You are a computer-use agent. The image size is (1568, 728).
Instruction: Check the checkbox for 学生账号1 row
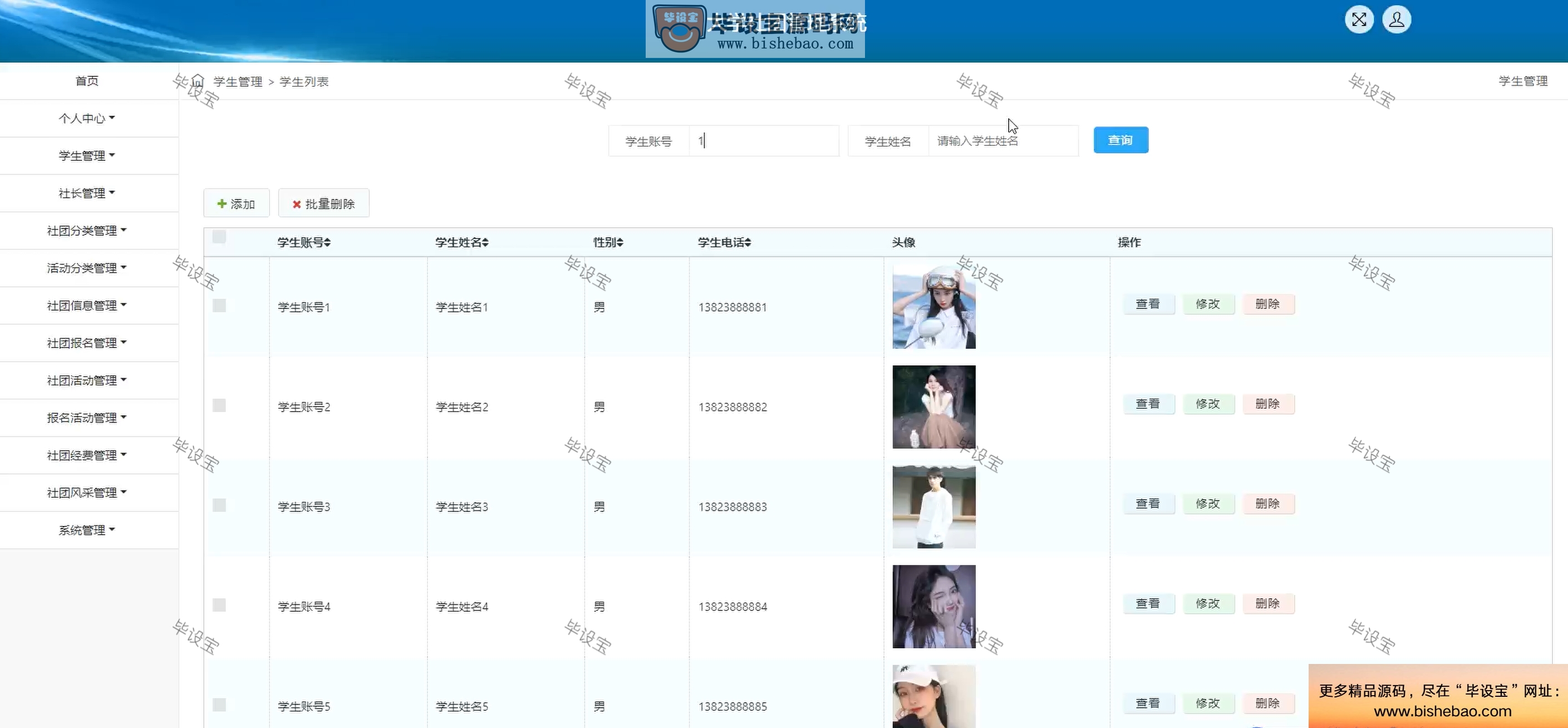point(219,306)
